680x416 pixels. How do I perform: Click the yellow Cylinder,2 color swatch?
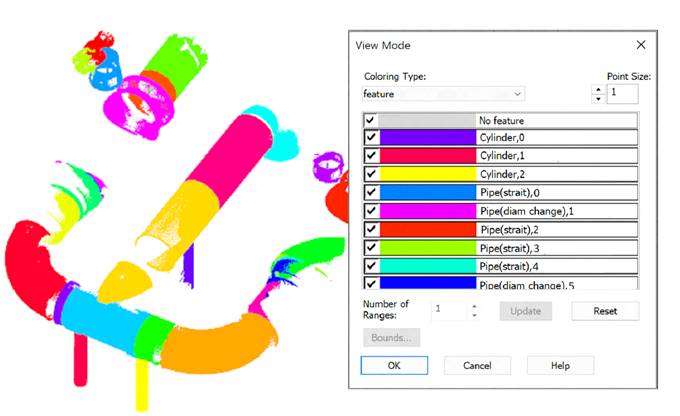428,174
